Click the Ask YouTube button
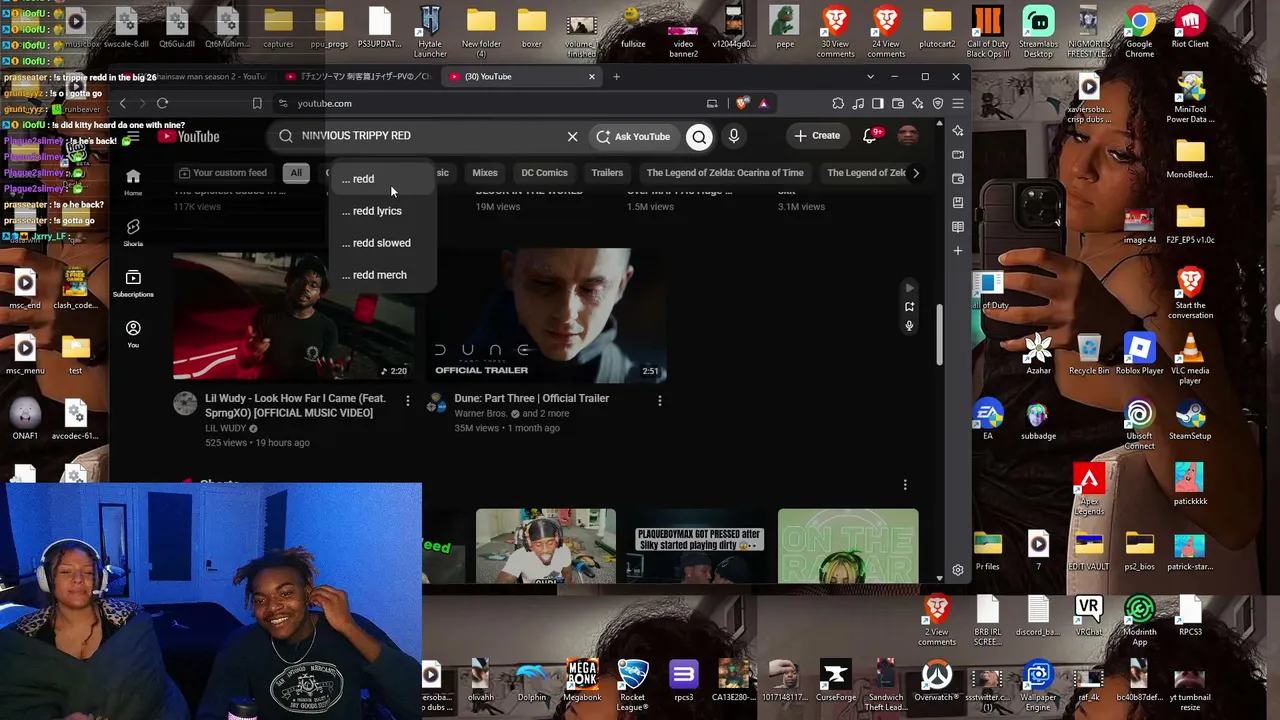Viewport: 1280px width, 720px height. coord(633,136)
